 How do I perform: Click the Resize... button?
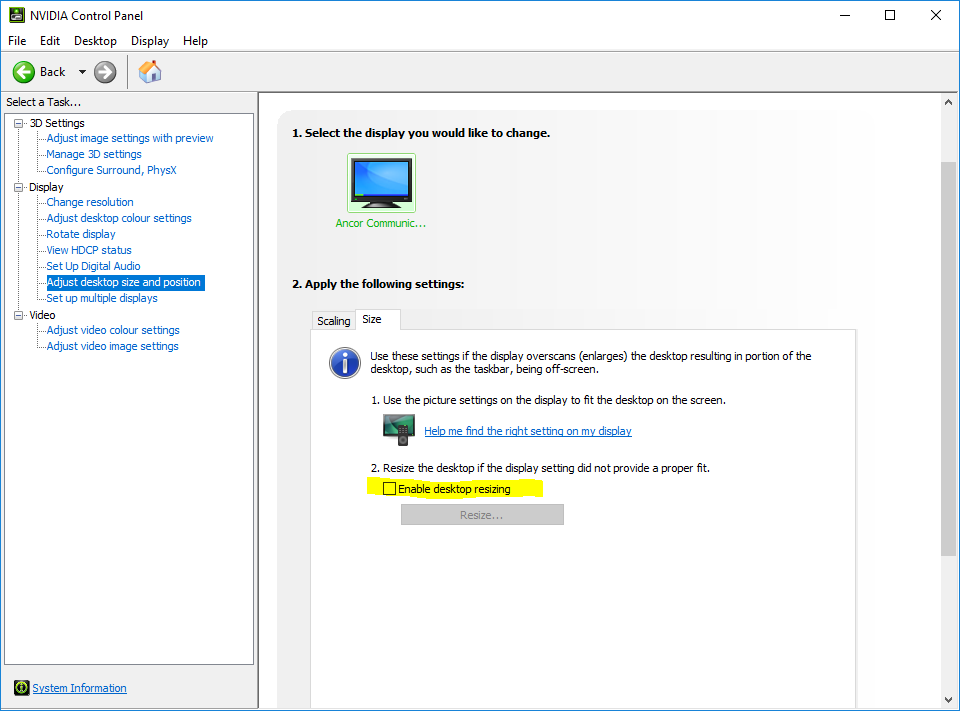click(x=482, y=515)
